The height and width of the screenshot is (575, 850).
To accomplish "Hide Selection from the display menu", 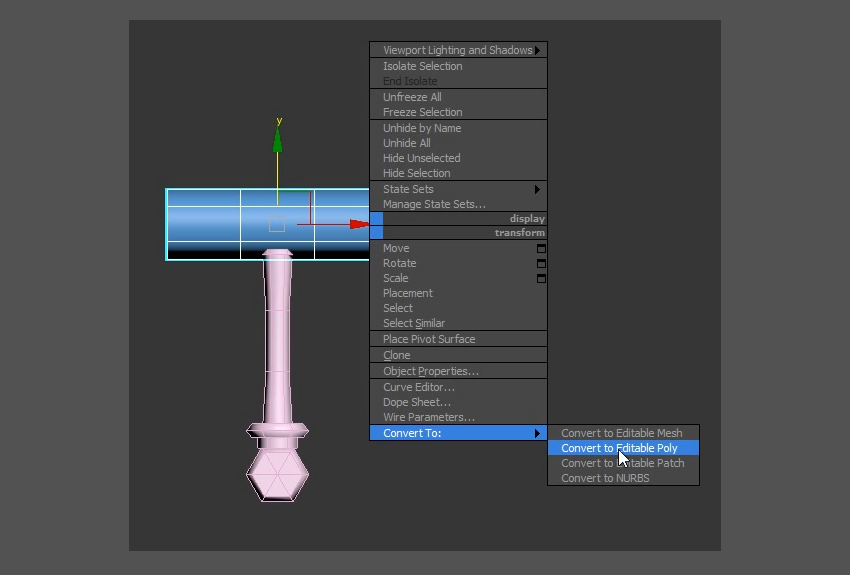I will tap(416, 173).
